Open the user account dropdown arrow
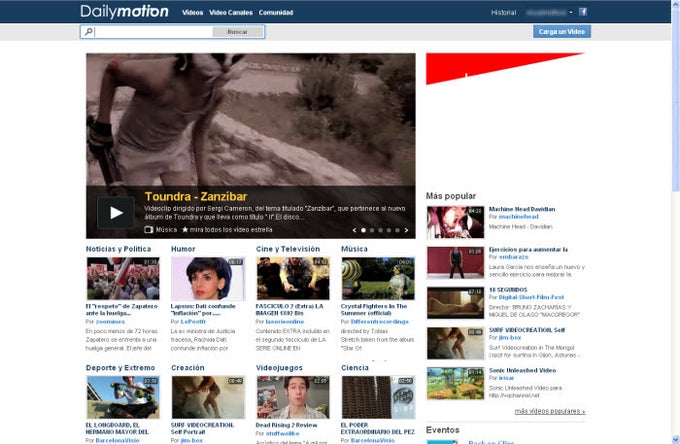Viewport: 680px width, 444px height. click(x=571, y=12)
